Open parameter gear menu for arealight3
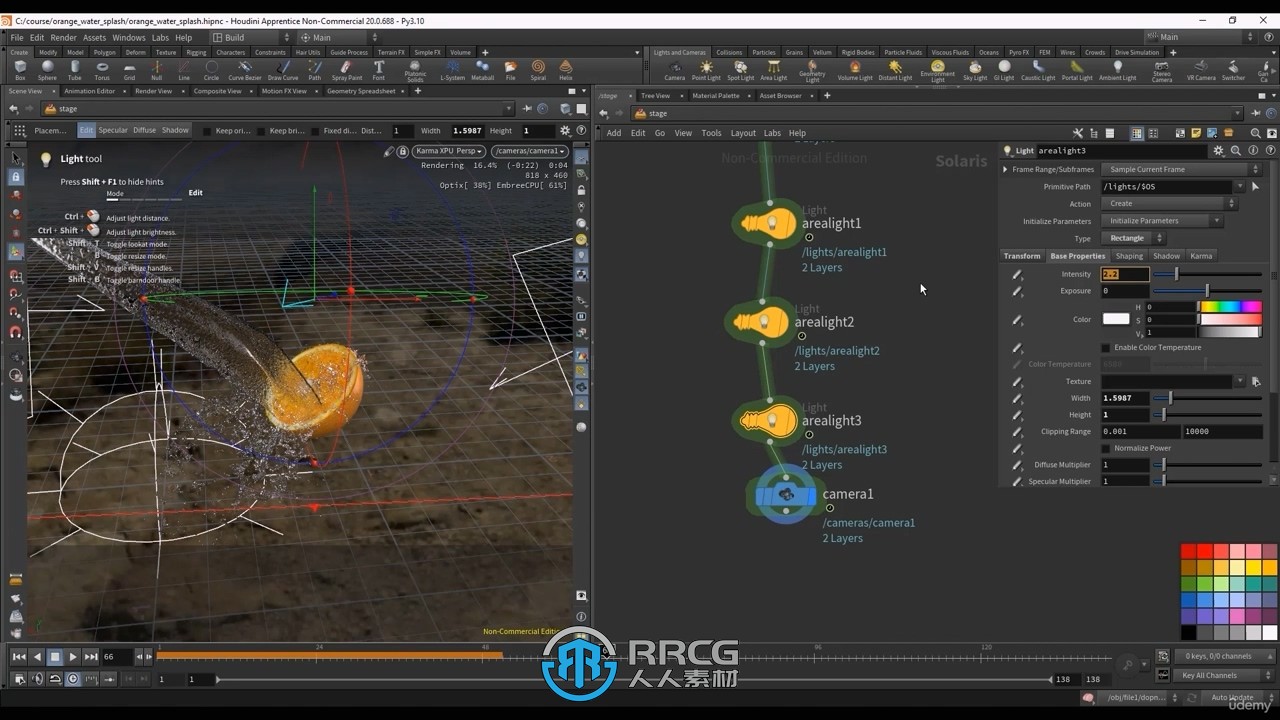This screenshot has width=1280, height=720. click(1218, 151)
